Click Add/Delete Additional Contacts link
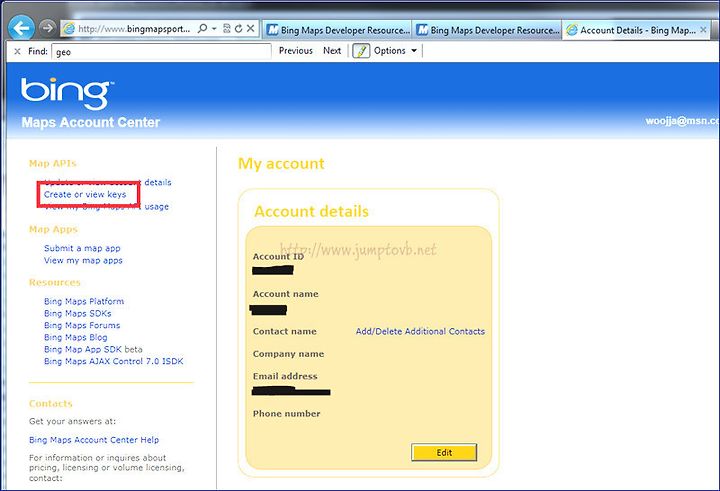The image size is (720, 491). click(x=420, y=331)
